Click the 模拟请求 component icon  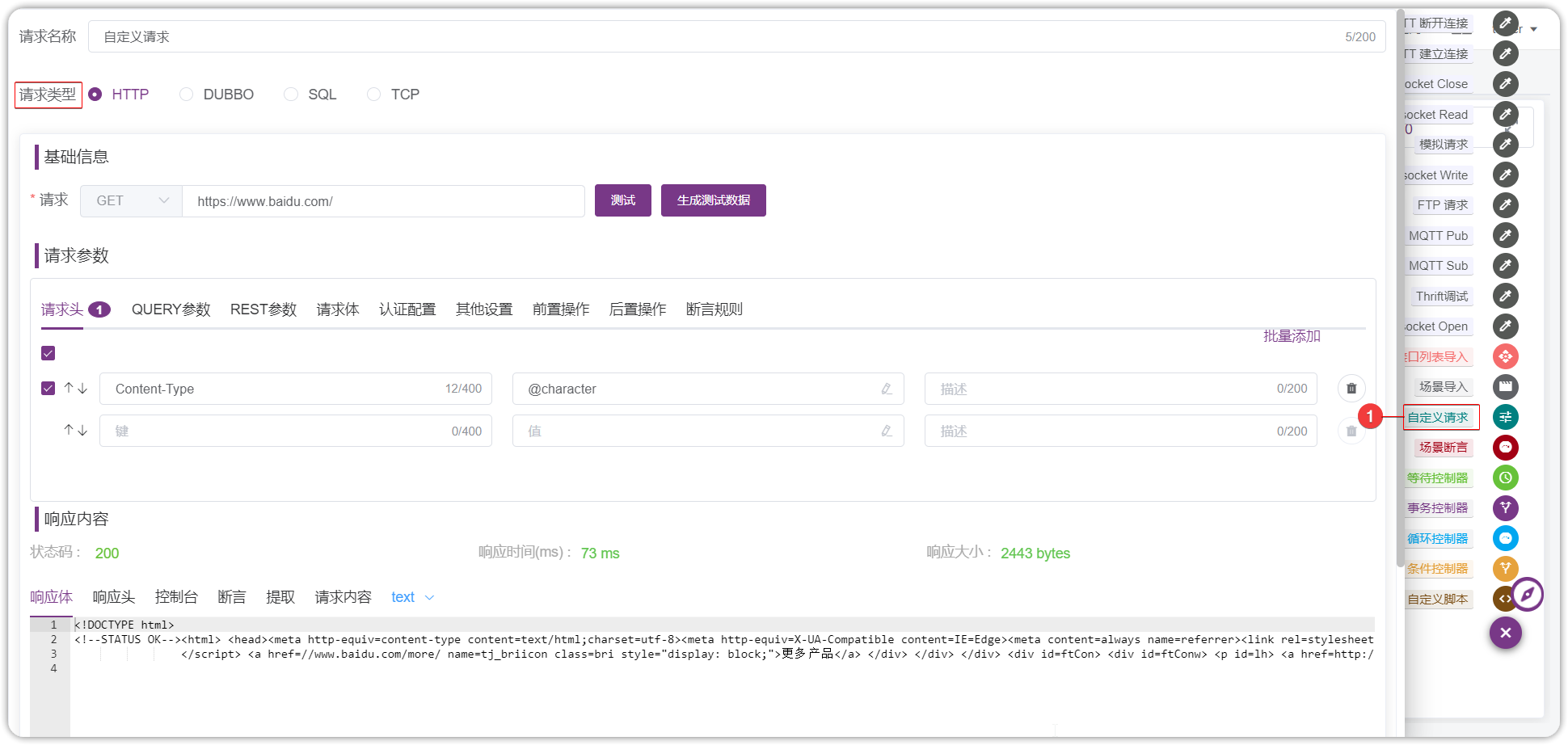pyautogui.click(x=1505, y=145)
